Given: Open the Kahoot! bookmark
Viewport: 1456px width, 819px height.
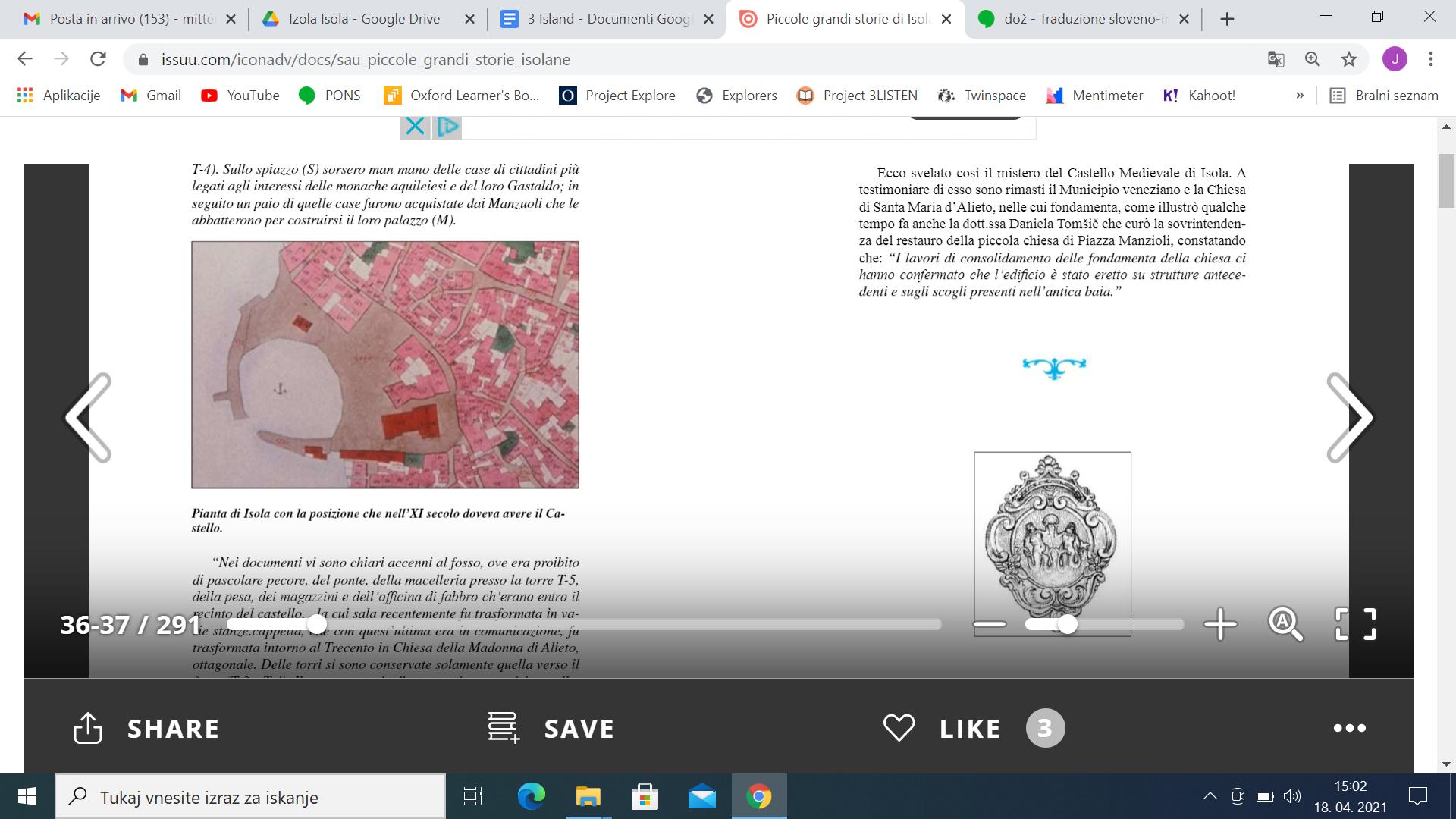Looking at the screenshot, I should [1200, 96].
